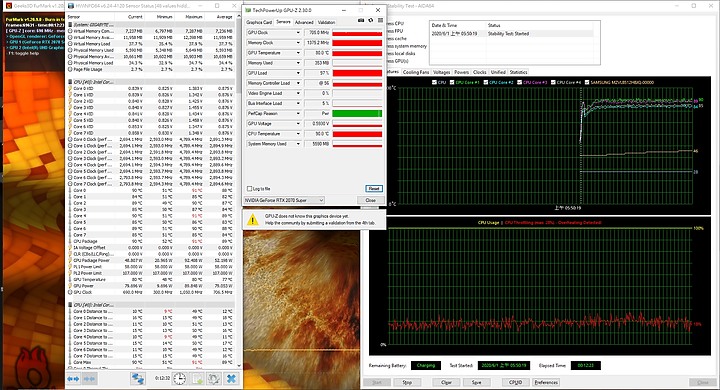
Task: Click HWiNFO network remote monitor icon
Action: coord(138,379)
